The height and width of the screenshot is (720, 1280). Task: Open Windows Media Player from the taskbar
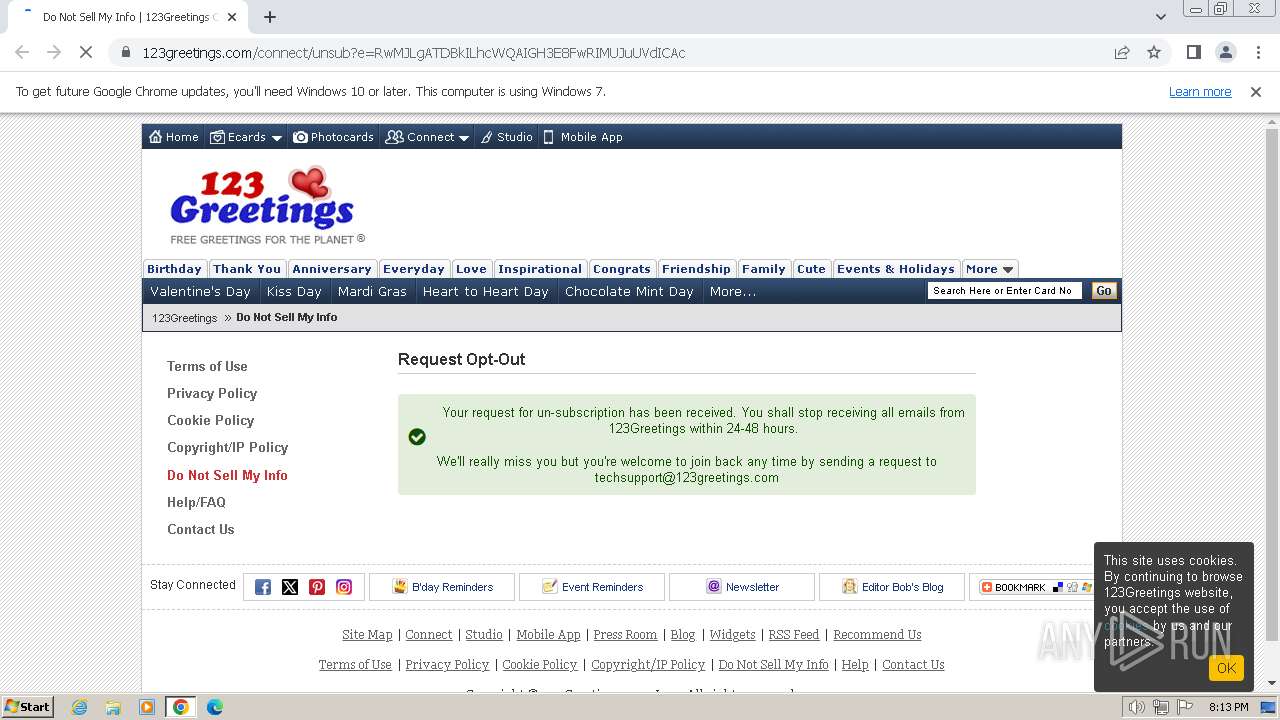147,707
